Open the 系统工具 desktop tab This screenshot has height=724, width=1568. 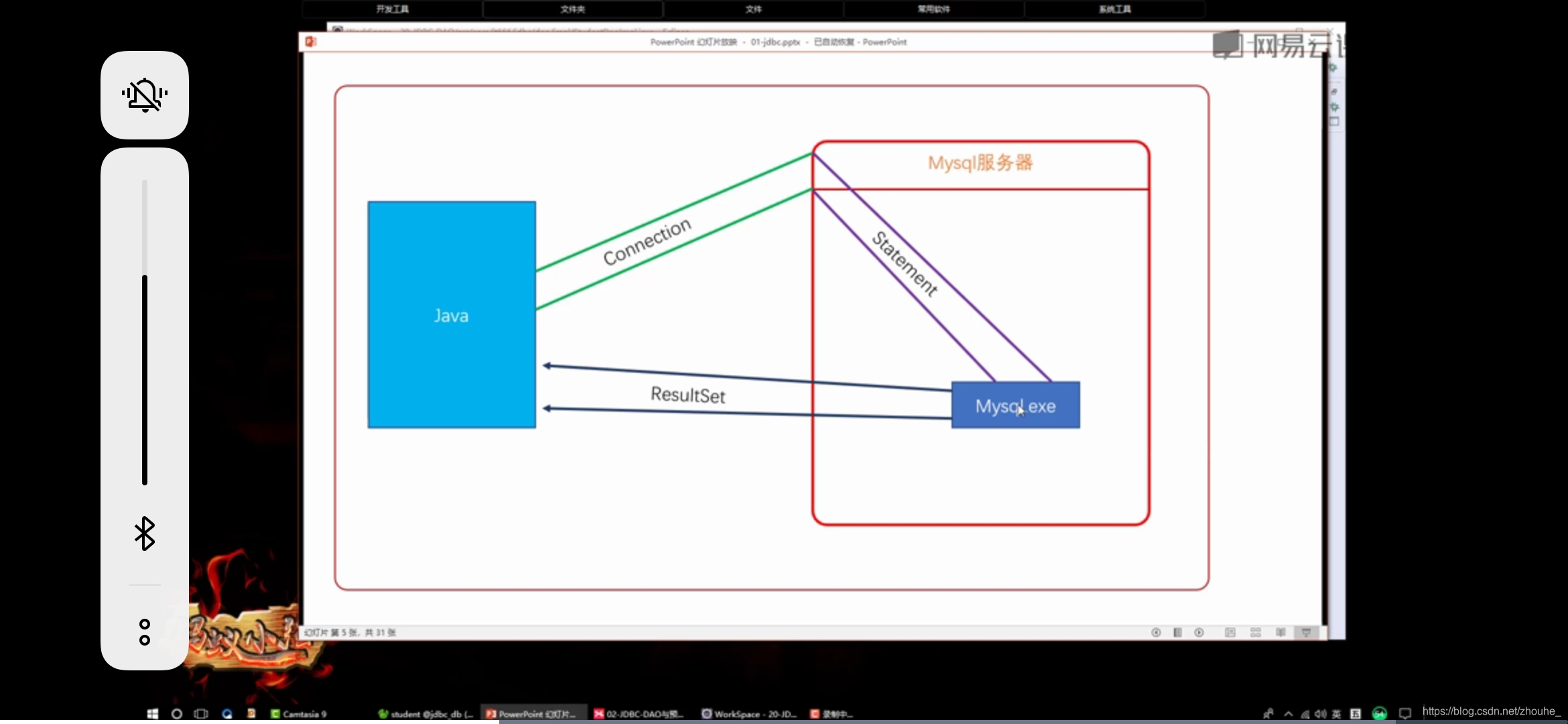pos(1115,9)
